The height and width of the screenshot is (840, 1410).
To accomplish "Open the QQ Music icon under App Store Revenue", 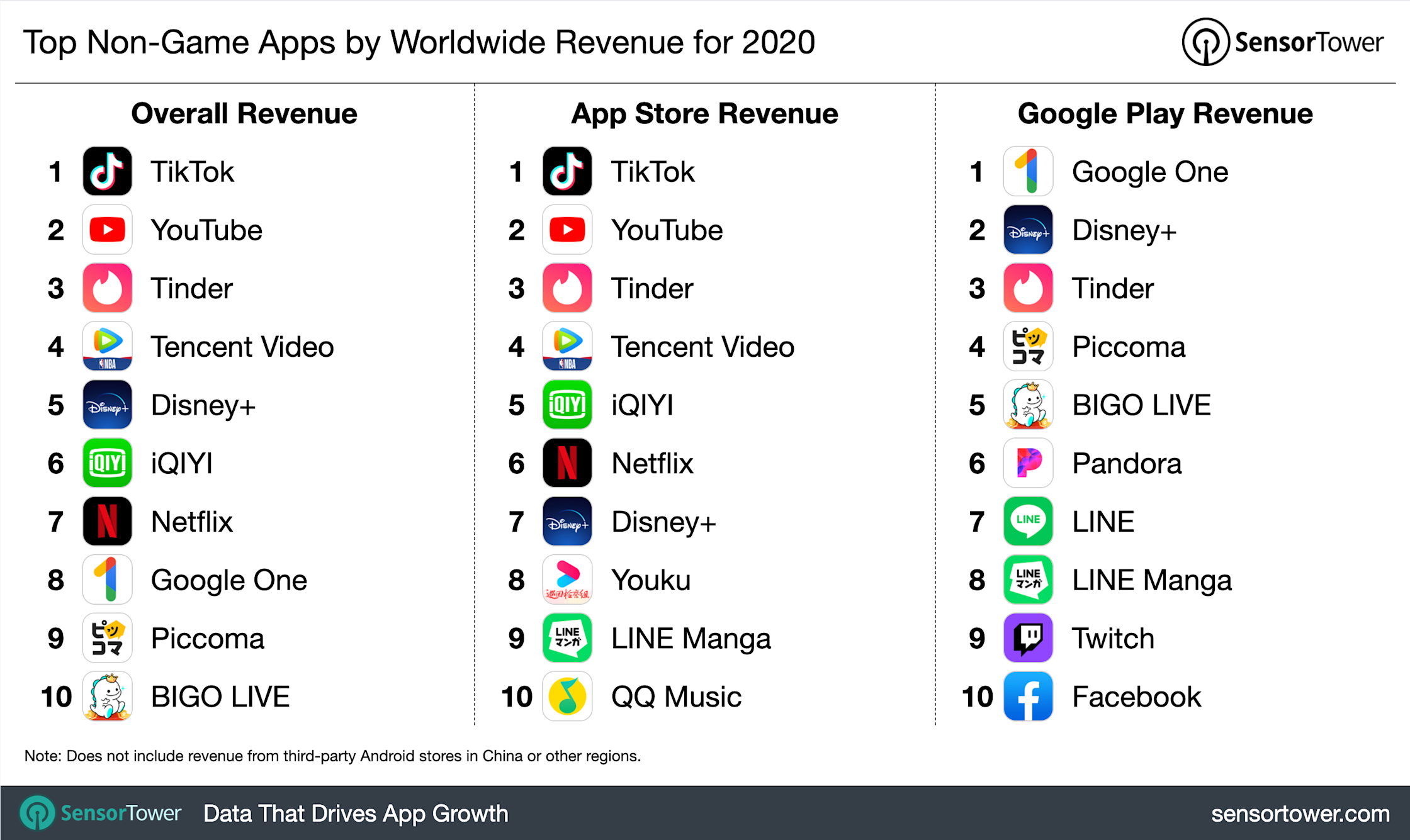I will [567, 696].
